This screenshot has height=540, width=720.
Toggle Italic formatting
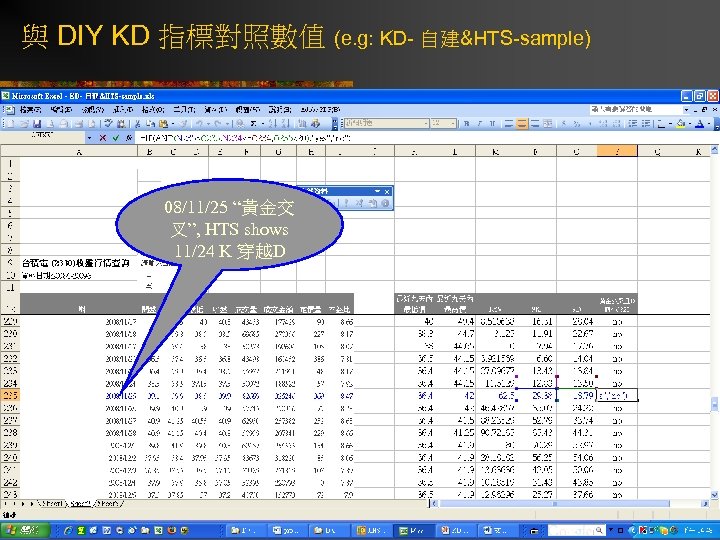pos(479,124)
